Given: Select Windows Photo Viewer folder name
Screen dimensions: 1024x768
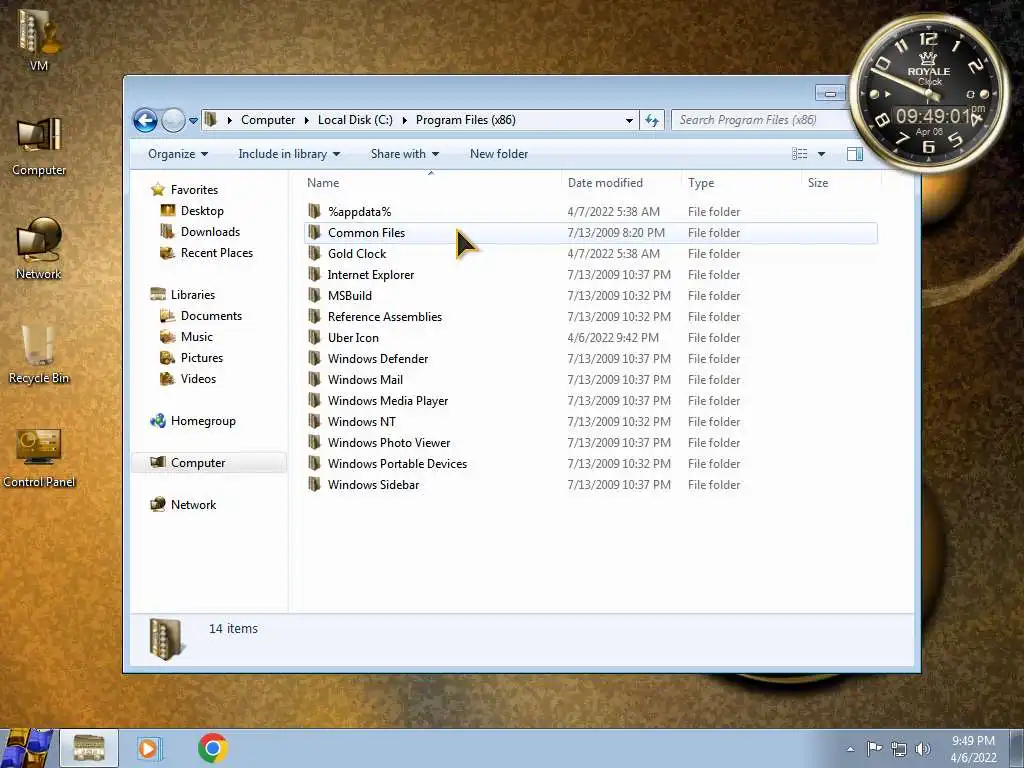Looking at the screenshot, I should click(x=389, y=443).
